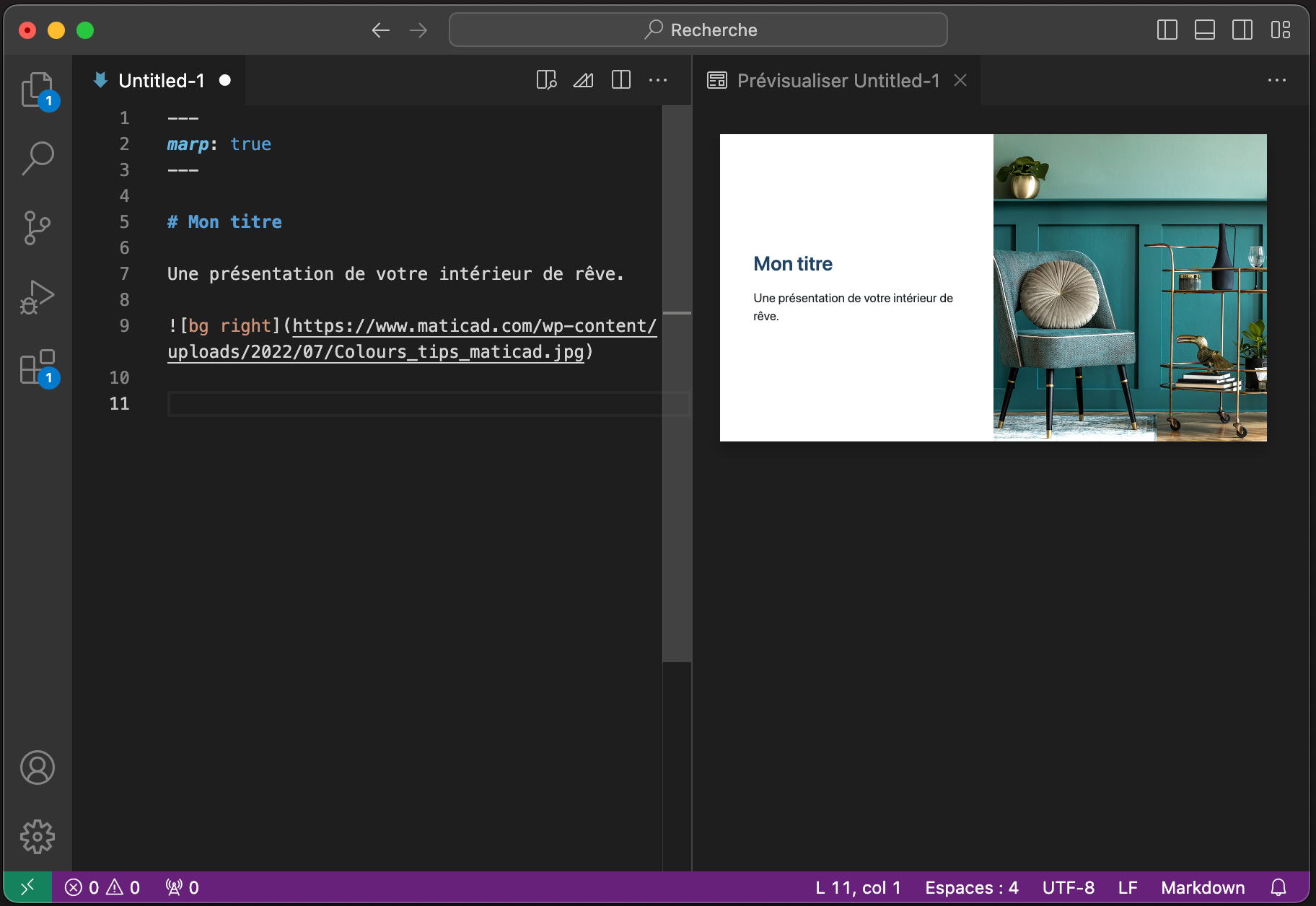
Task: Click the ports forwarded status indicator
Action: pyautogui.click(x=183, y=887)
